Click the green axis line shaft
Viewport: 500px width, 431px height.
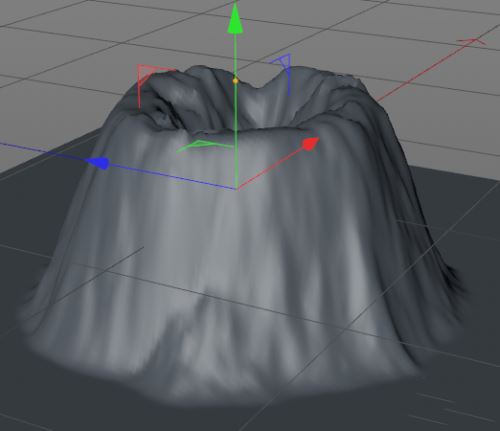point(236,133)
